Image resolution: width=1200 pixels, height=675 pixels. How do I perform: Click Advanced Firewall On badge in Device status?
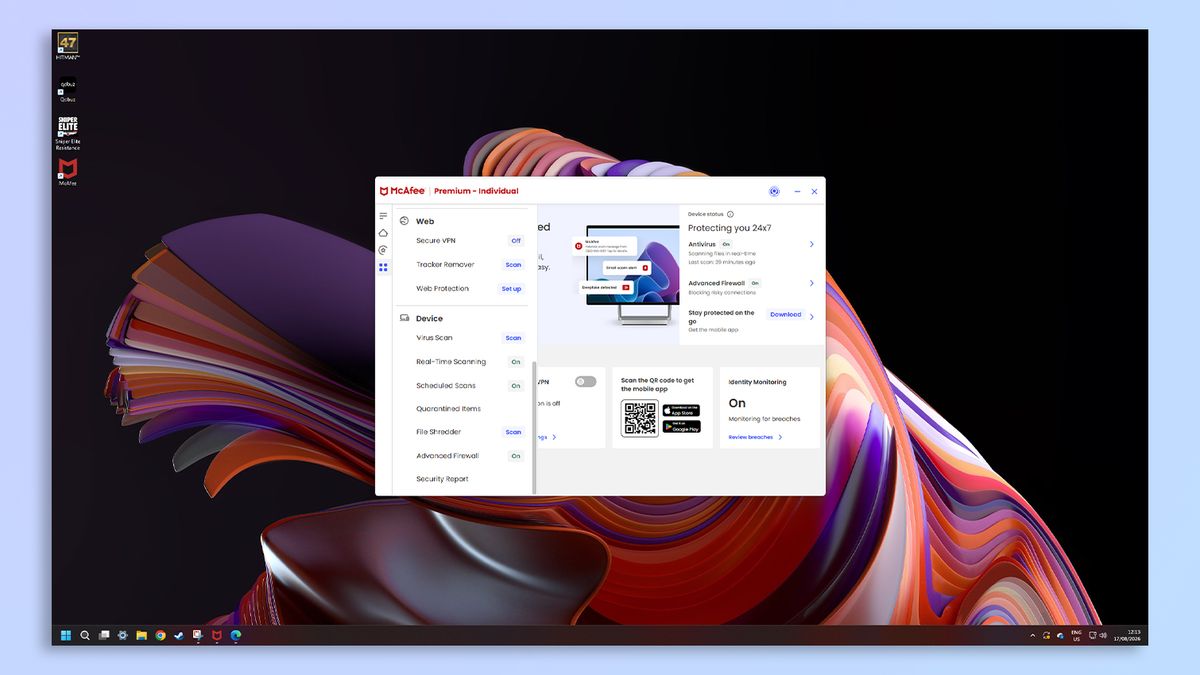coord(755,283)
